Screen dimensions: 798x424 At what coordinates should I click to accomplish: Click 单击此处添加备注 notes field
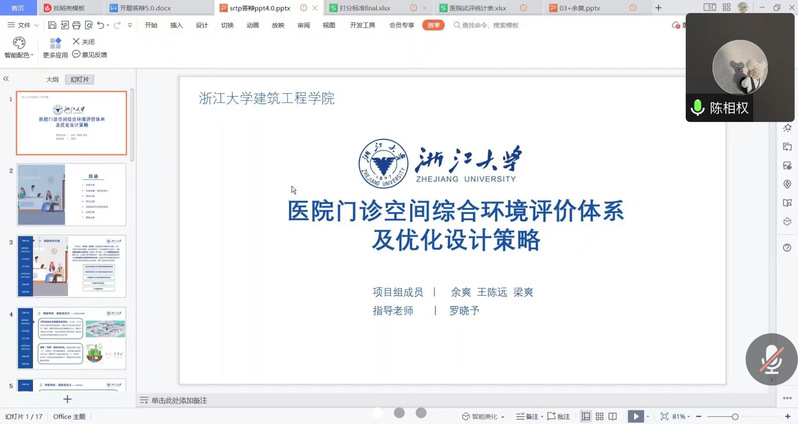click(179, 401)
